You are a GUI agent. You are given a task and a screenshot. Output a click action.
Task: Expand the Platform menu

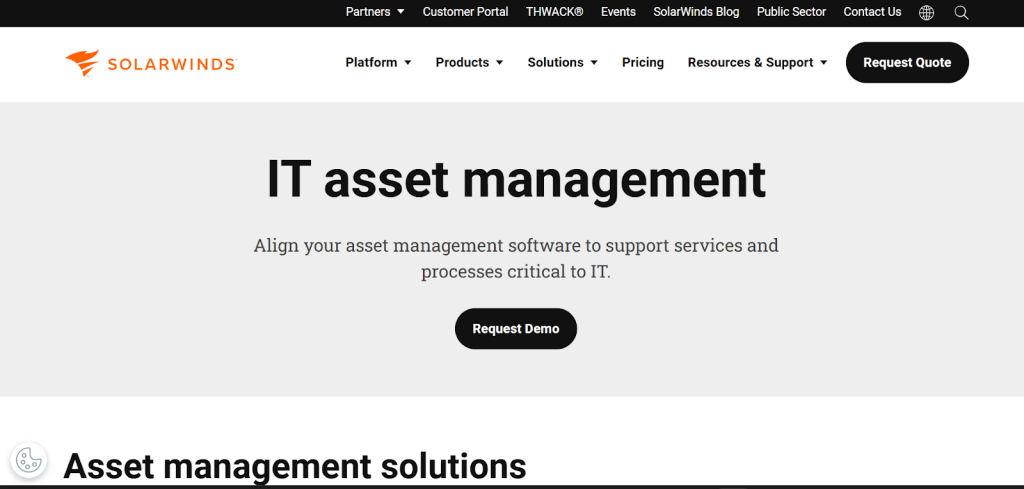[378, 62]
